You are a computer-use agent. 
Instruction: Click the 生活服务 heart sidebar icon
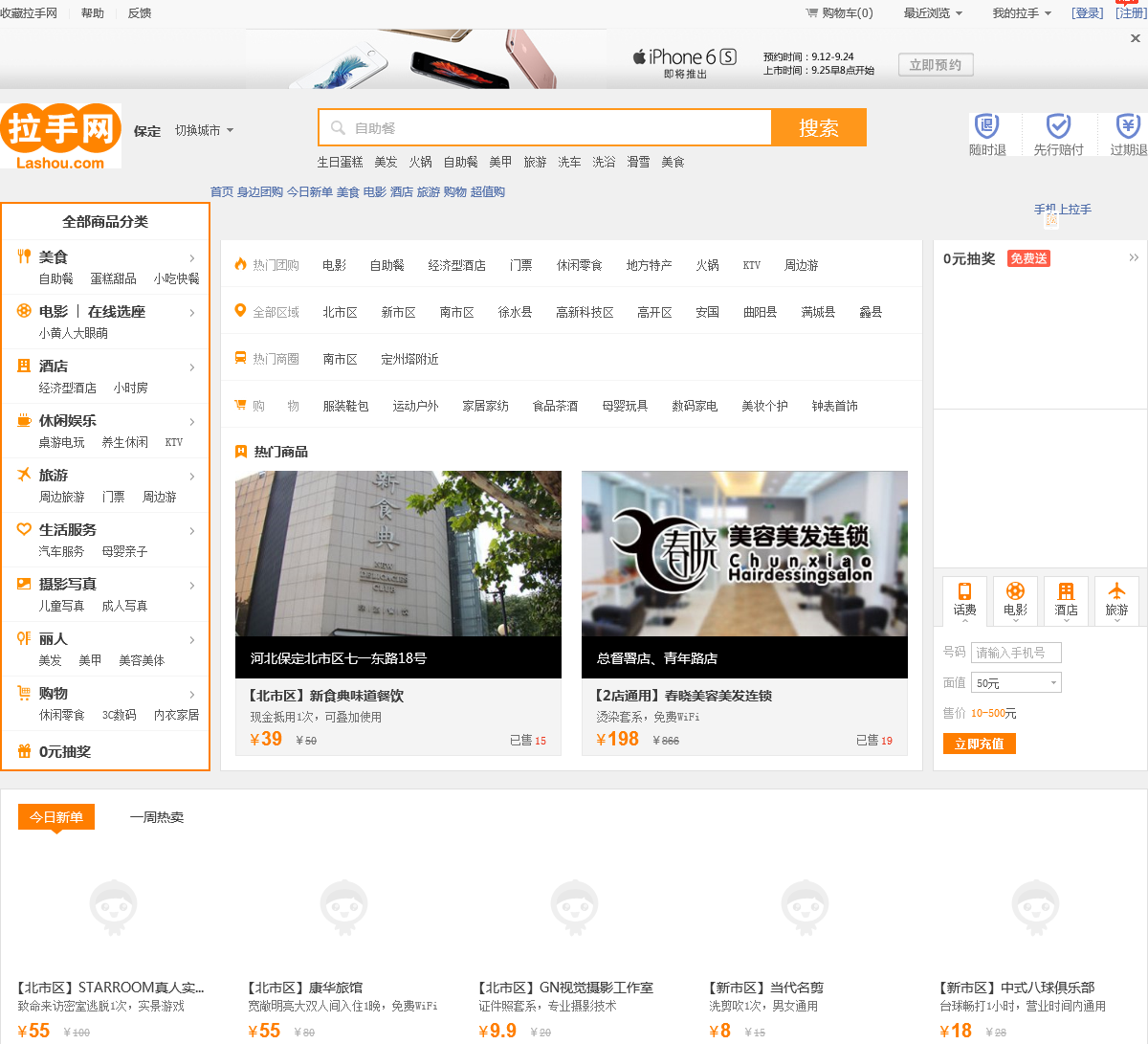(x=24, y=529)
